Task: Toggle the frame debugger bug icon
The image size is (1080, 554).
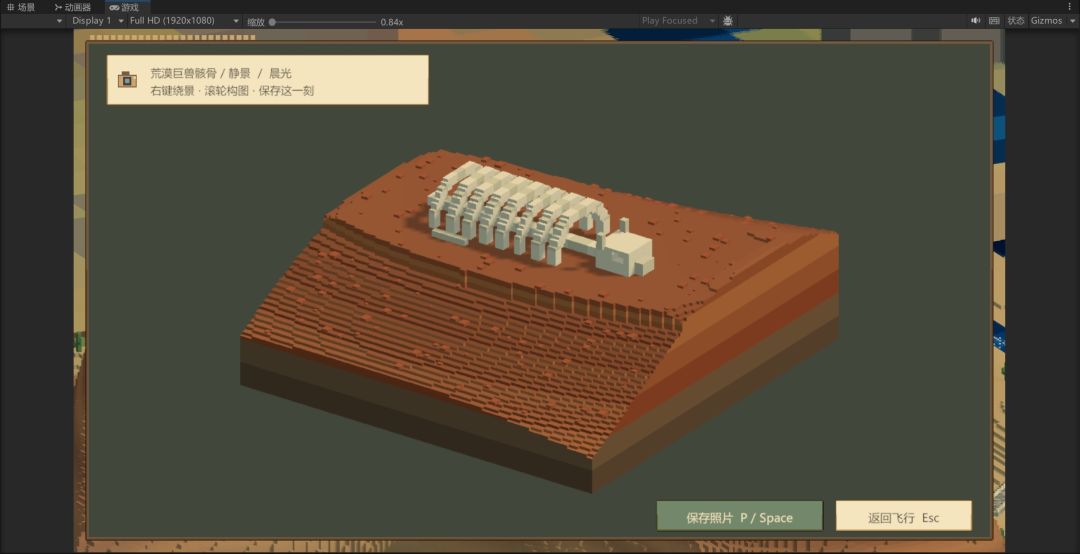Action: [728, 21]
